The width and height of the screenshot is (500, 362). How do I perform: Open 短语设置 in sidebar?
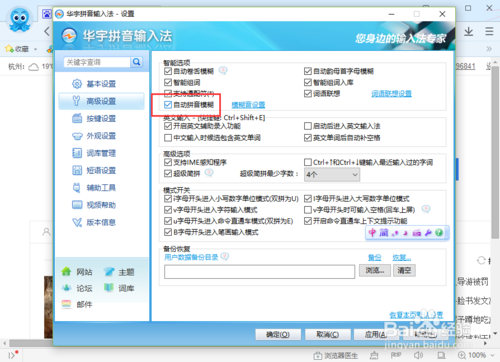pos(101,170)
